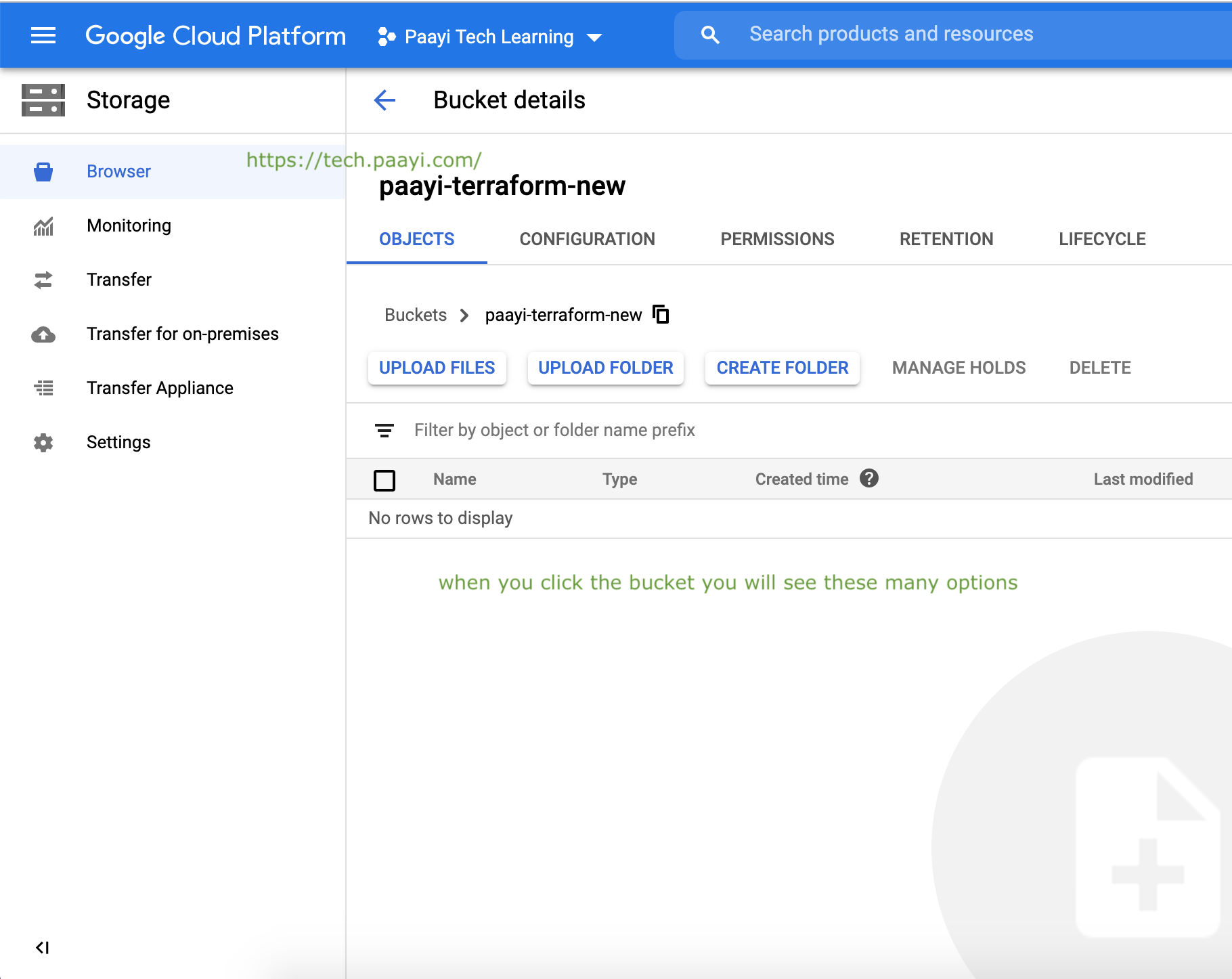Click the UPLOAD FILES button
The width and height of the screenshot is (1232, 979).
tap(437, 368)
